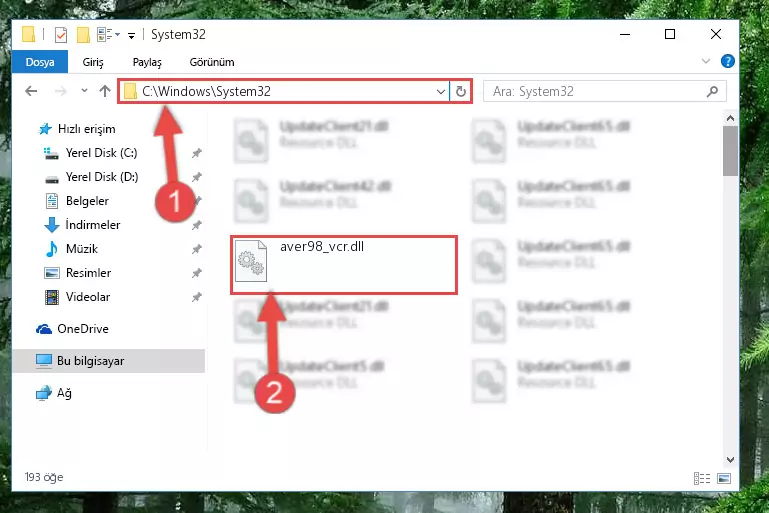This screenshot has width=769, height=513.
Task: Select the aver98_vcr.dll file name
Action: (322, 247)
